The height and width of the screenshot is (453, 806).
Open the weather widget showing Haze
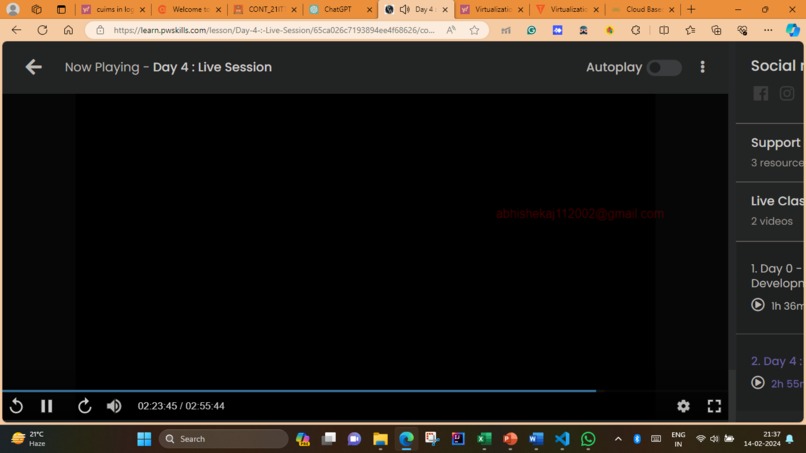[x=28, y=439]
